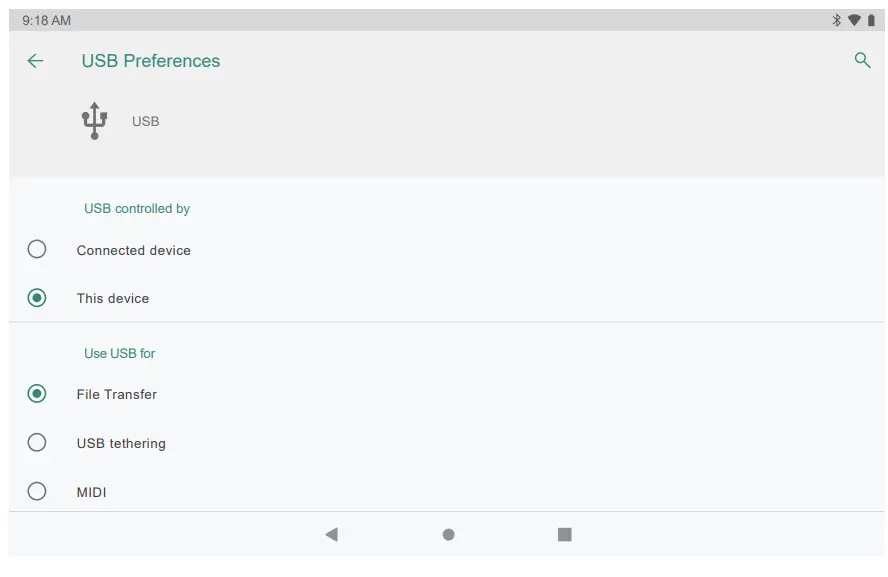Tap the Bluetooth status bar icon
The width and height of the screenshot is (888, 577).
(837, 20)
